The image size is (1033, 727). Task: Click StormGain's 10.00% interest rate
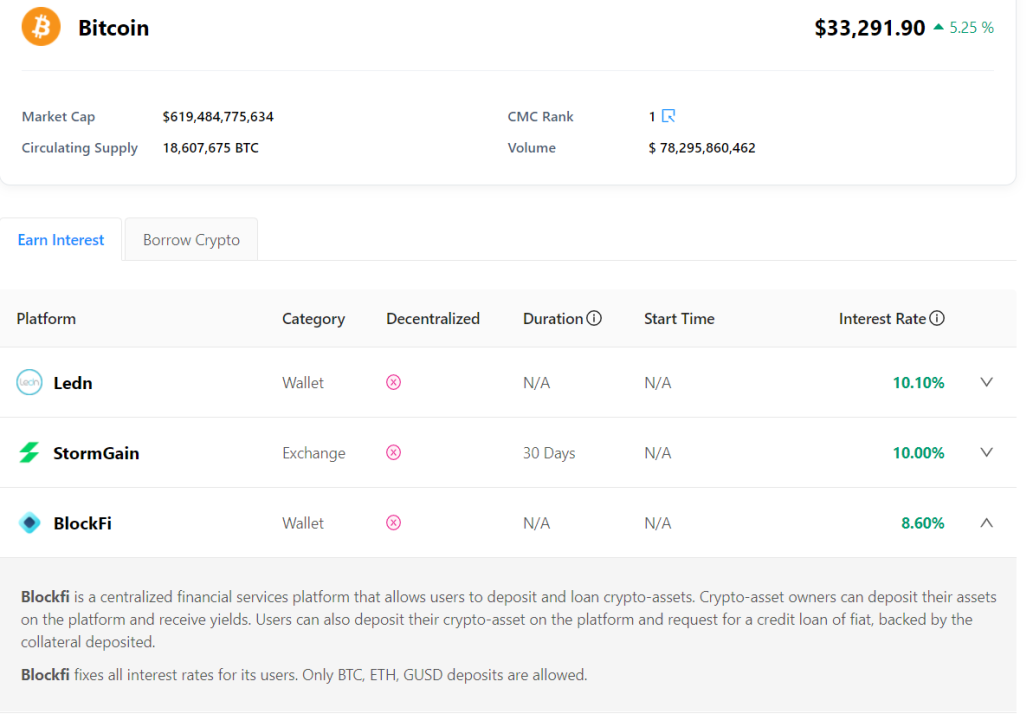coord(918,453)
